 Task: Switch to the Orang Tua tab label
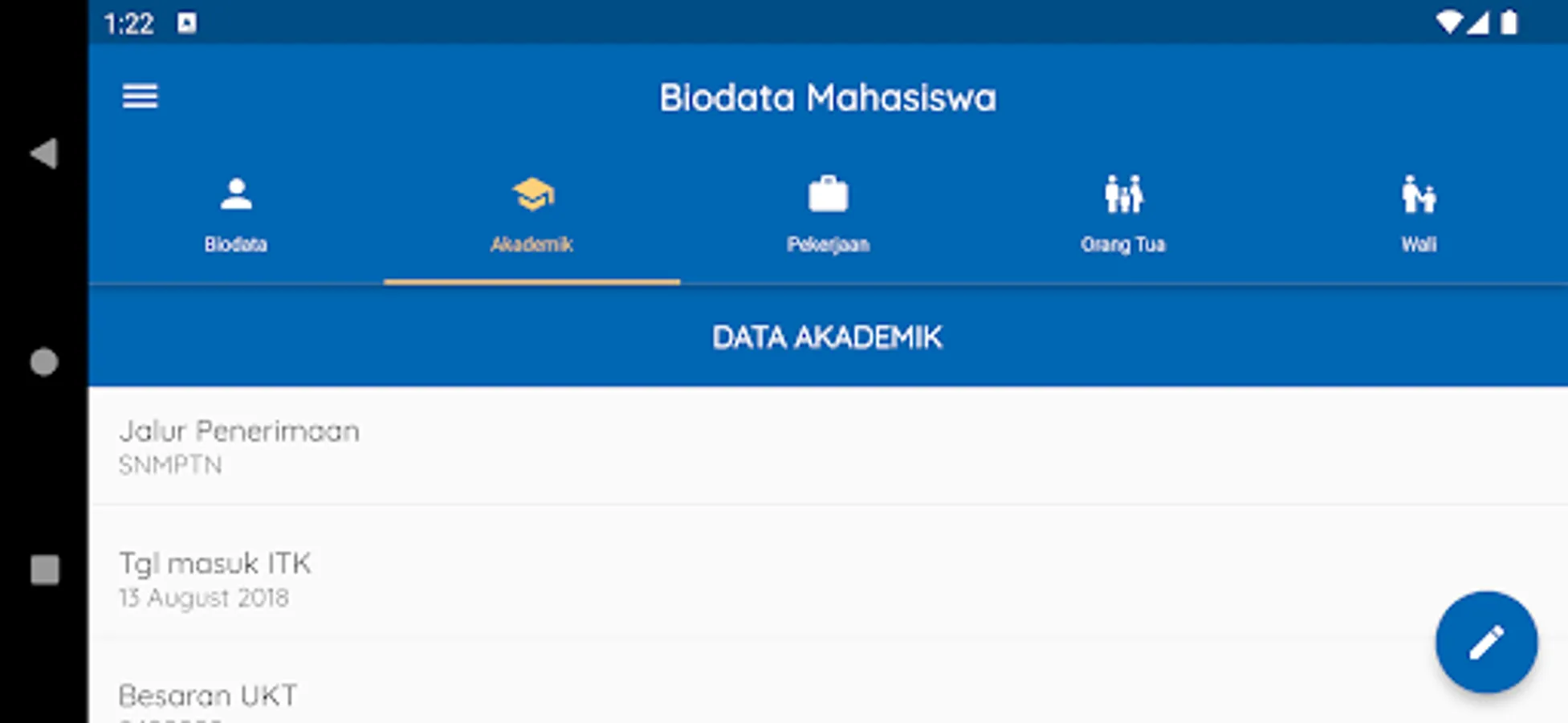1123,244
